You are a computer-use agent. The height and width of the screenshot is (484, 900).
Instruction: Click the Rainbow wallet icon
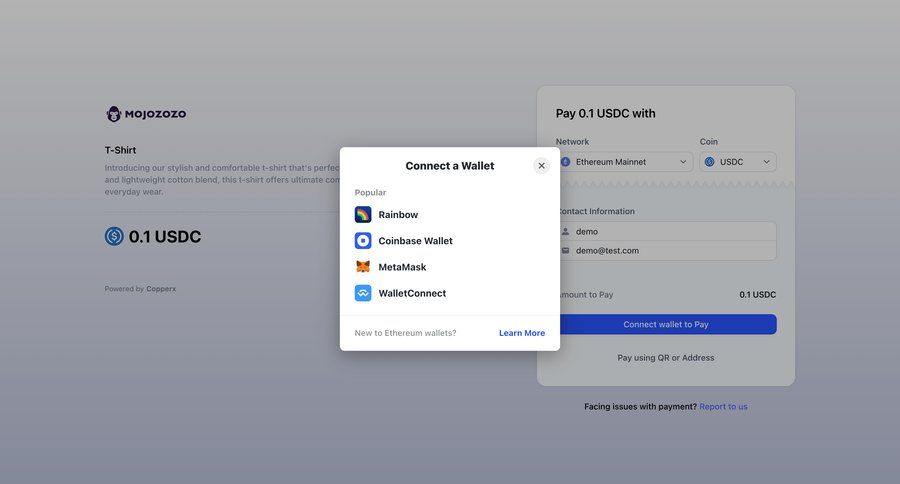point(363,215)
